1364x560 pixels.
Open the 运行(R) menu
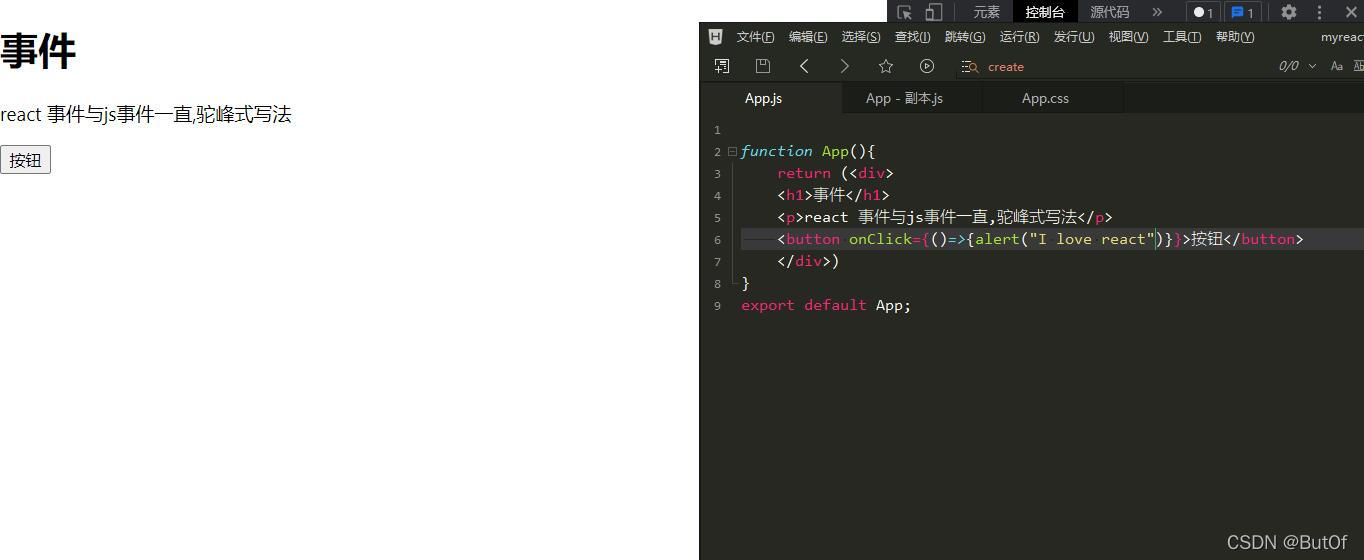coord(1019,37)
